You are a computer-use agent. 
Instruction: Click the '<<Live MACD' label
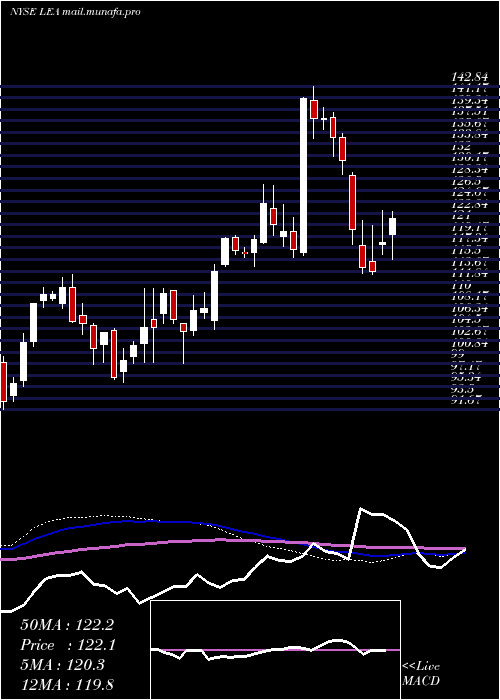click(421, 674)
